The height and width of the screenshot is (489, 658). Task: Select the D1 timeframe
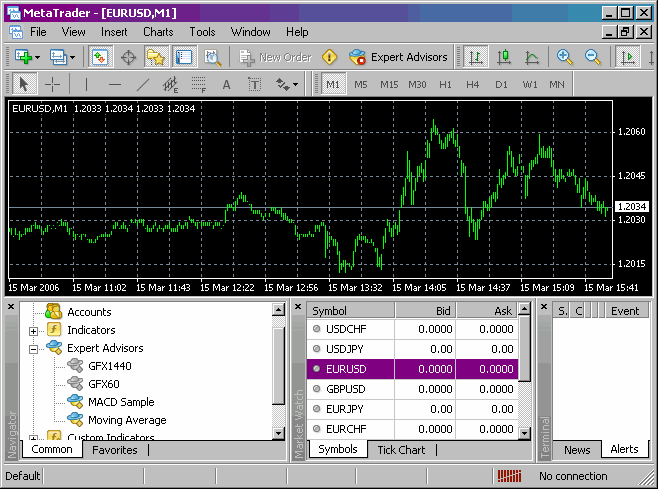point(501,84)
